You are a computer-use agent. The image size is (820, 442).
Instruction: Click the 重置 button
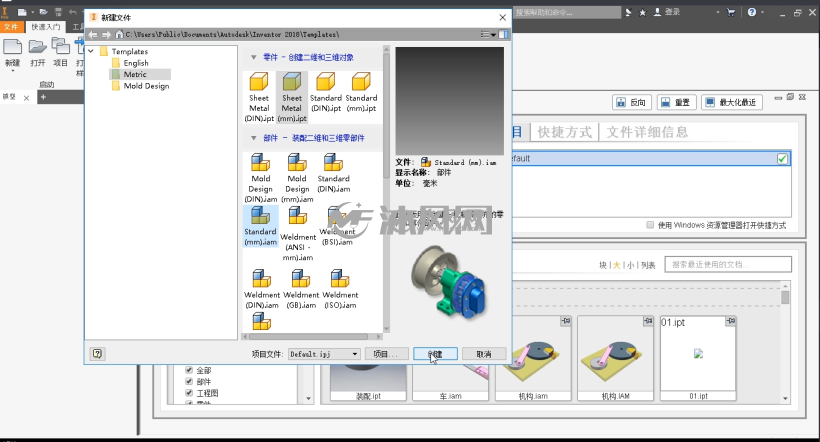676,103
